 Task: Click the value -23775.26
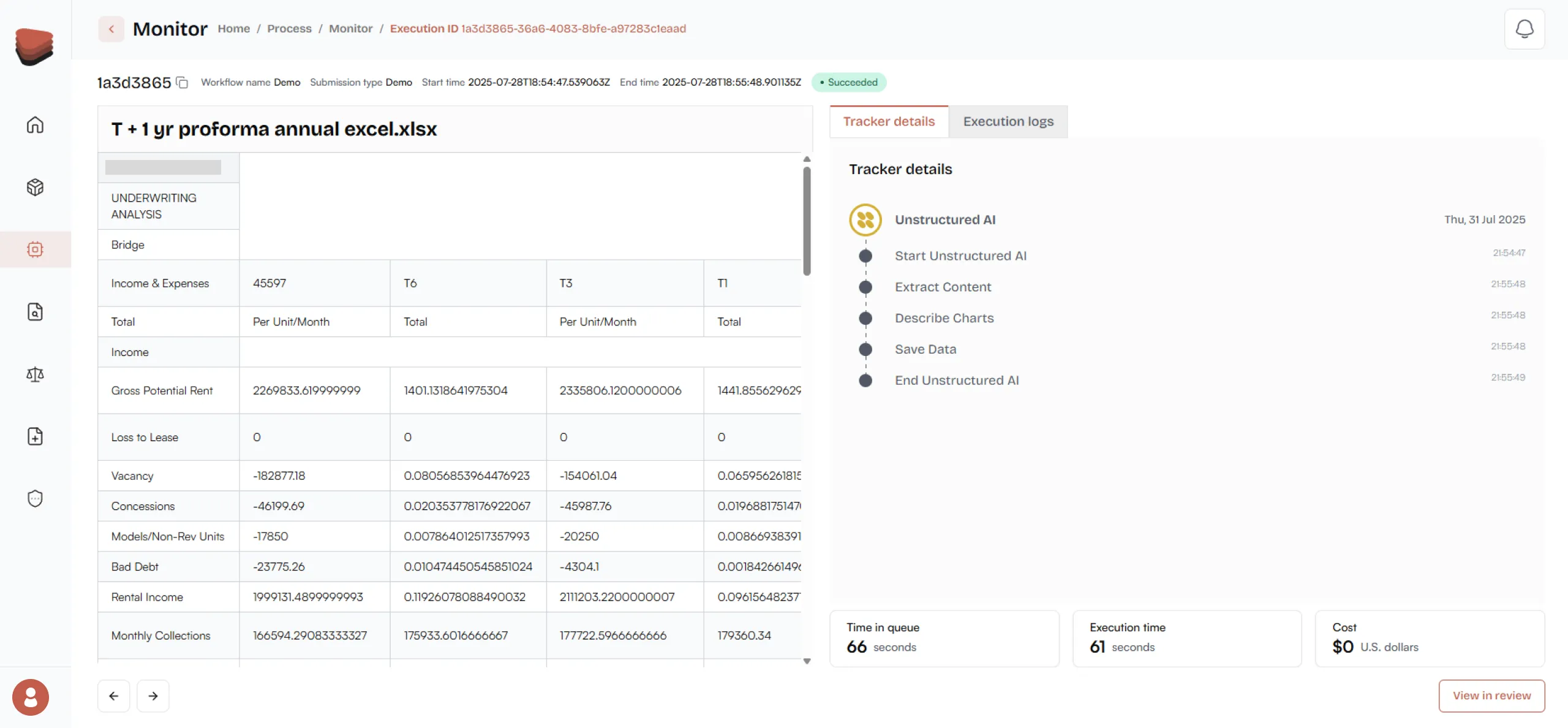(x=279, y=567)
